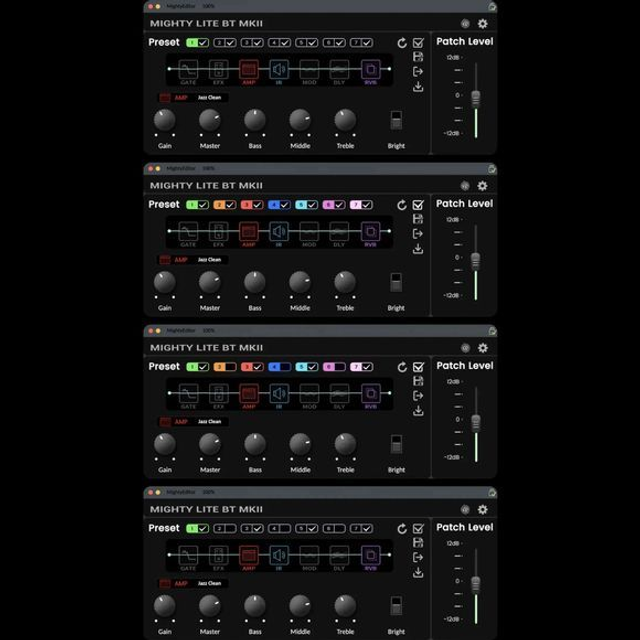Check the preset 4 box in the bottom window
Viewport: 640px width, 640px height.
click(x=285, y=528)
